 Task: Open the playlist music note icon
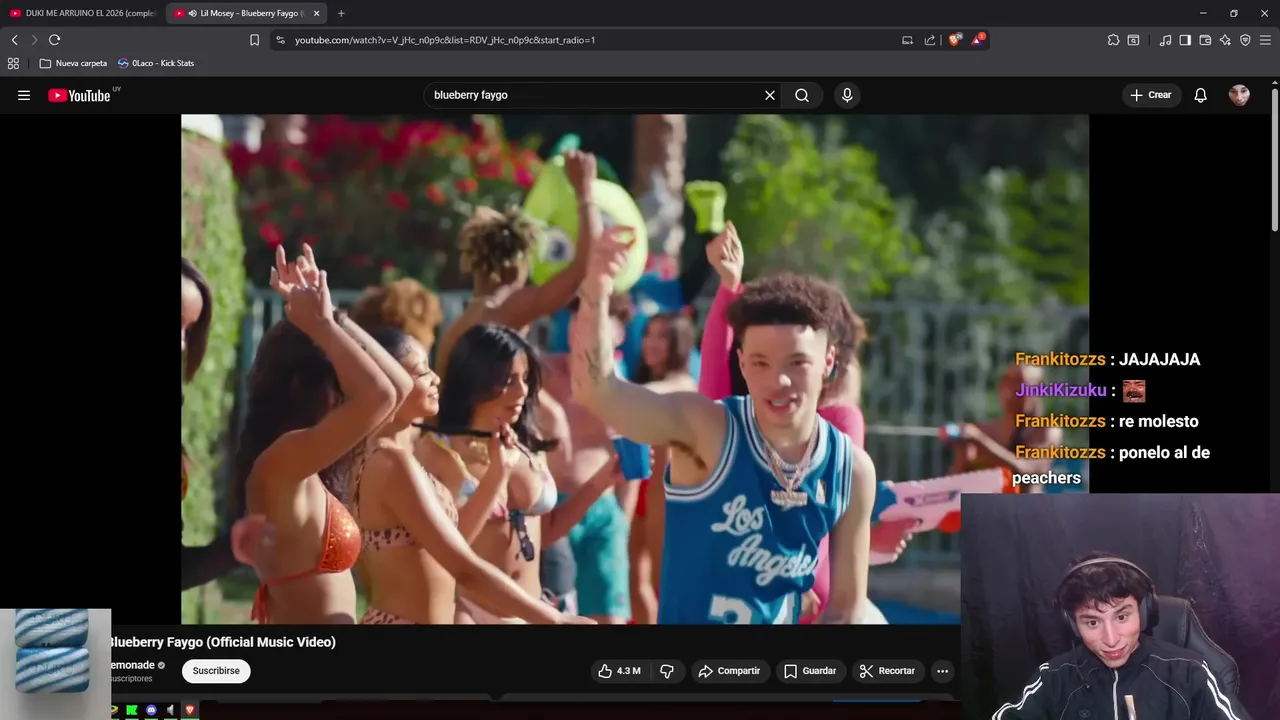tap(1165, 40)
